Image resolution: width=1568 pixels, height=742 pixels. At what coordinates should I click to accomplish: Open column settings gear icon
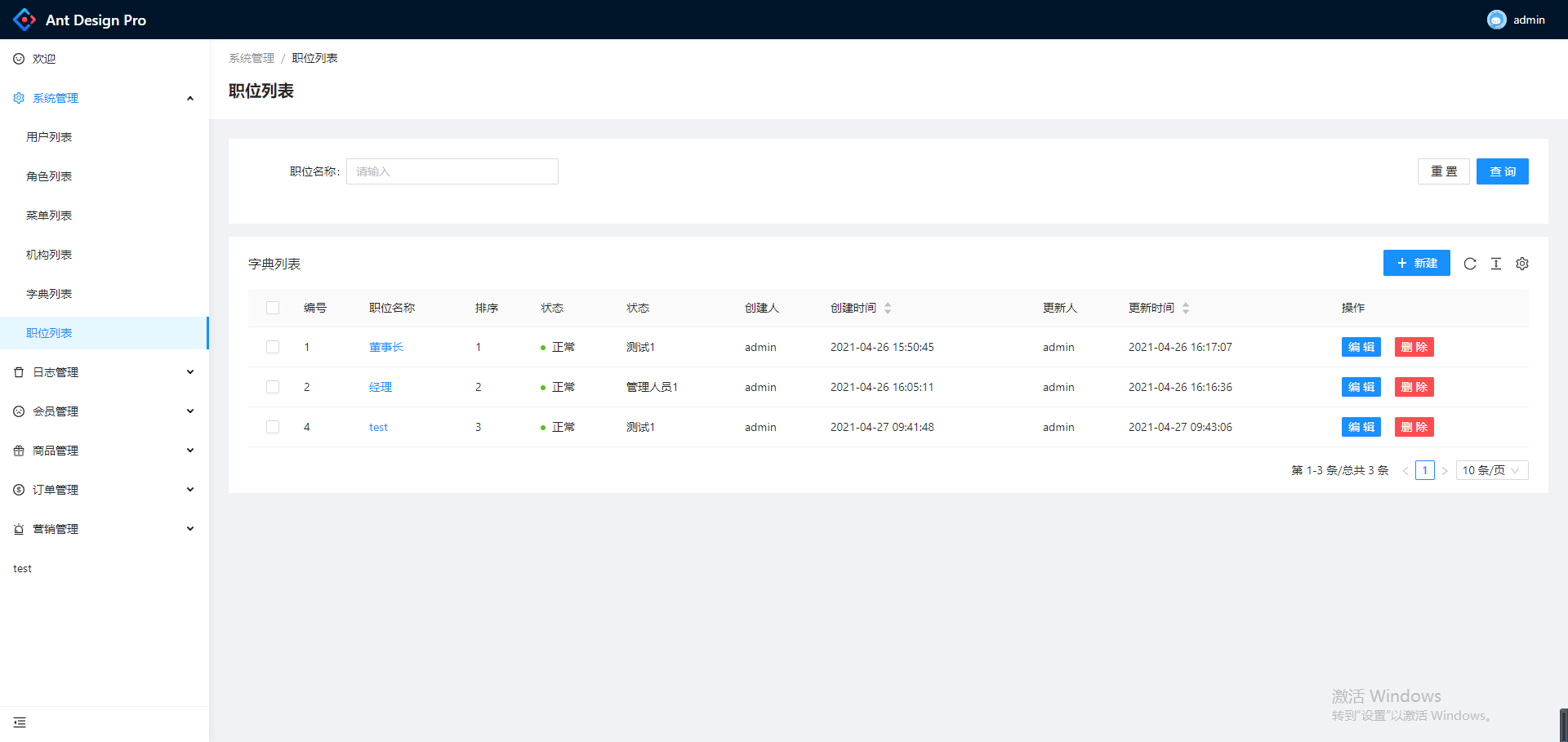coord(1522,264)
